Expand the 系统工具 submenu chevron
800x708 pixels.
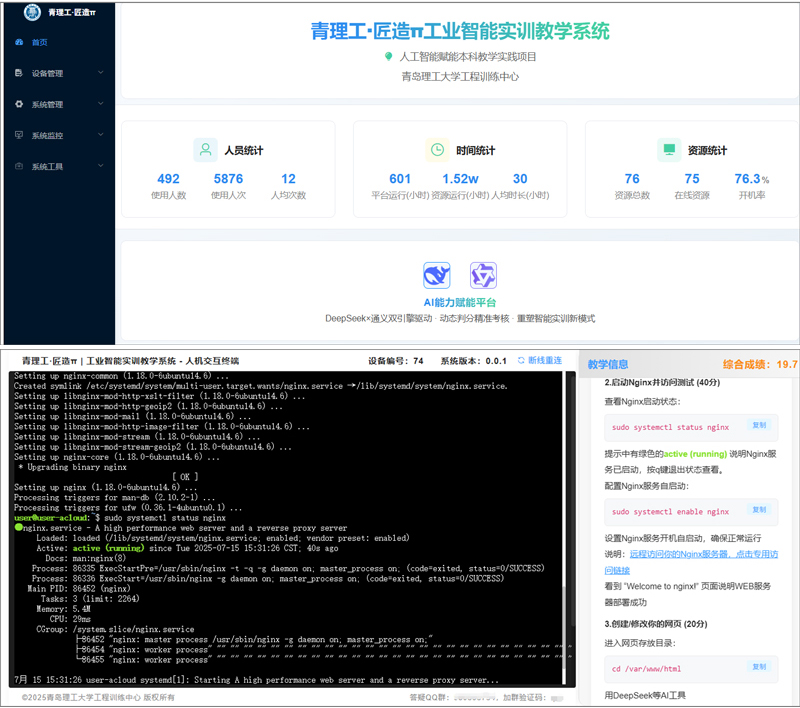[101, 166]
